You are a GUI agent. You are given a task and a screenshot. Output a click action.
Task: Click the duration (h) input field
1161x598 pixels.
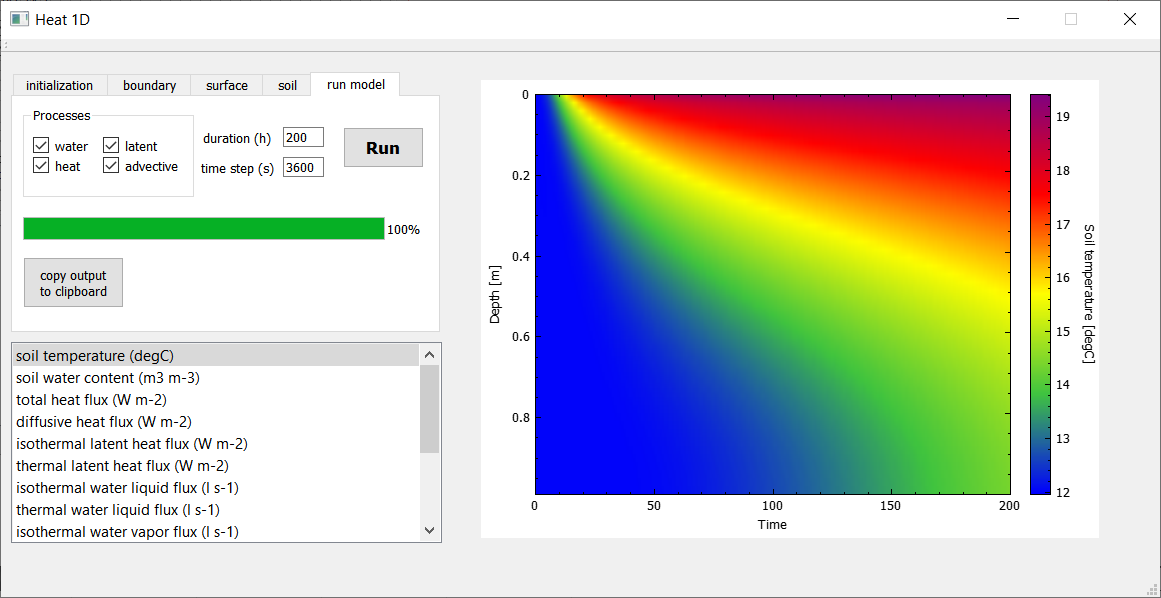[x=304, y=138]
